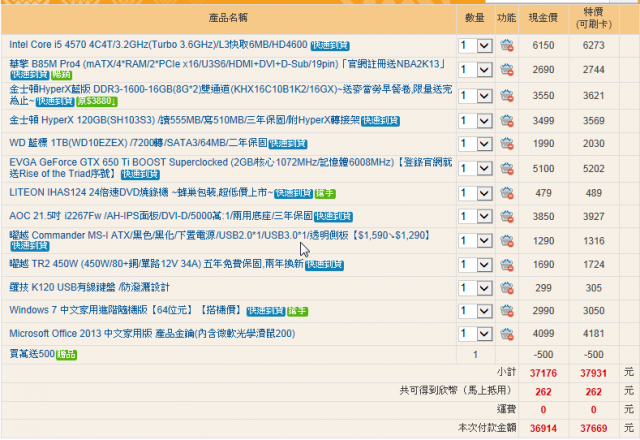Open quantity dropdown for AOC 21.5吋 monitor
The width and height of the screenshot is (640, 440).
click(x=475, y=216)
